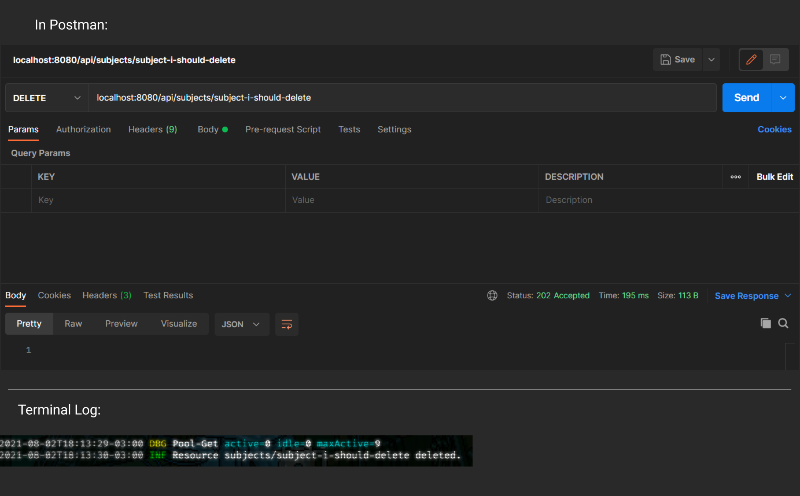
Task: Open the Cookies link
Action: (774, 130)
